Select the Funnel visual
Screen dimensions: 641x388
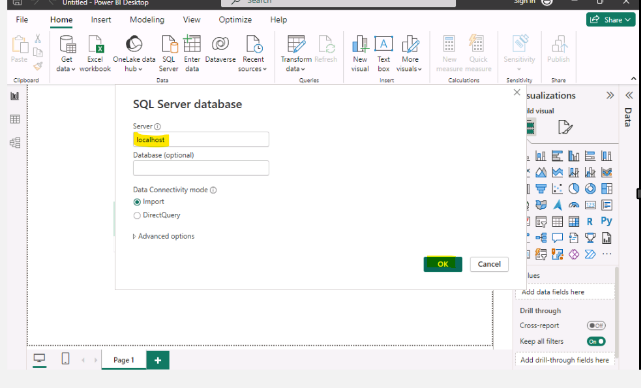tap(541, 188)
